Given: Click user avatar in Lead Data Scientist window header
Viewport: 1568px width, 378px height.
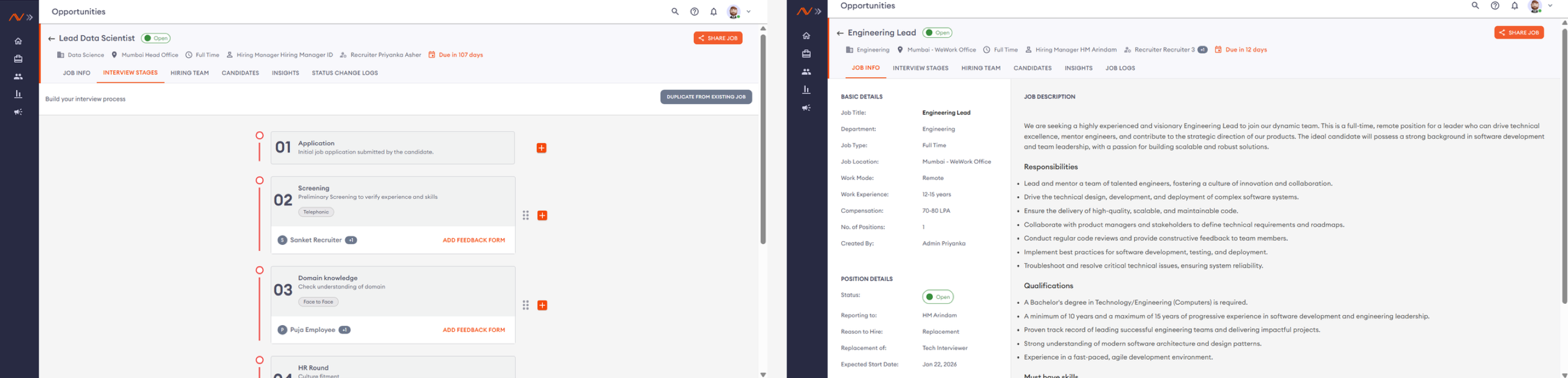Looking at the screenshot, I should click(x=734, y=12).
